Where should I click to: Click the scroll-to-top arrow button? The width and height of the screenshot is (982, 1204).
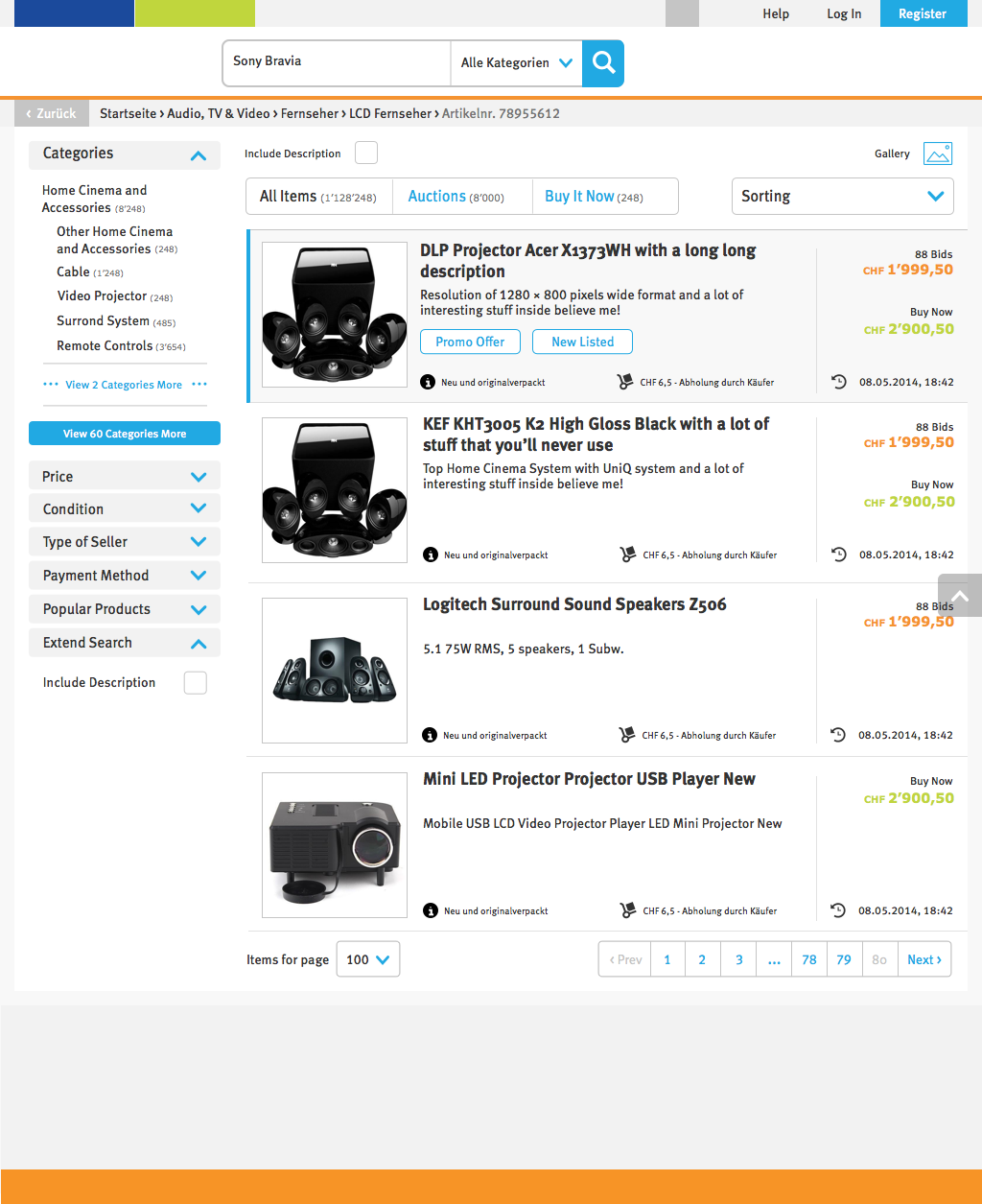click(960, 596)
